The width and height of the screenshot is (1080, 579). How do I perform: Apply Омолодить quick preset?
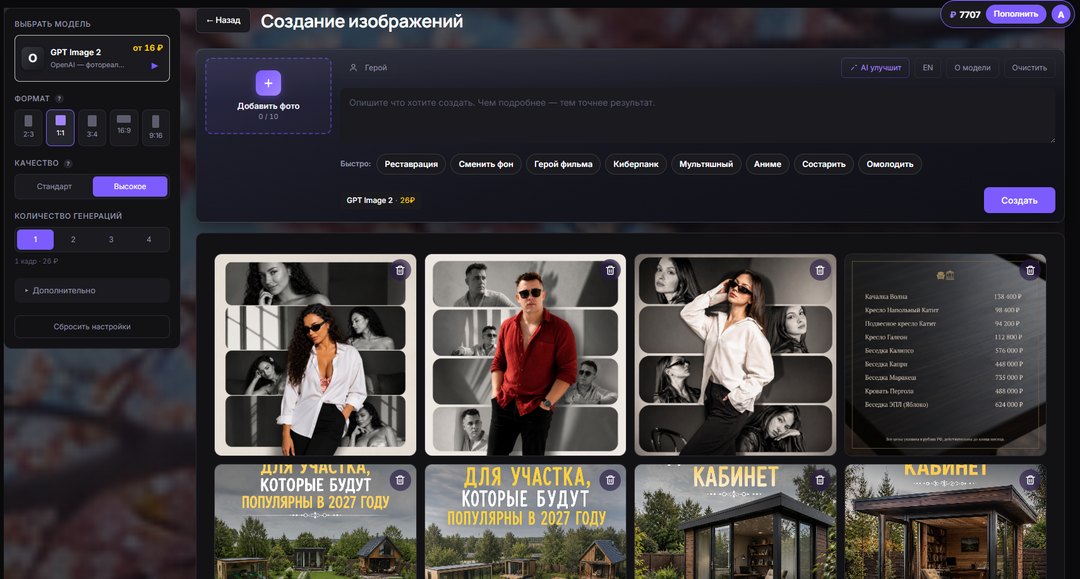tap(890, 164)
